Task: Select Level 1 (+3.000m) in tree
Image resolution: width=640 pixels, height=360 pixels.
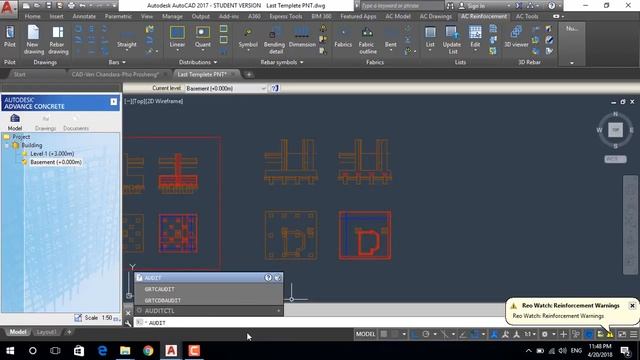Action: [52, 153]
